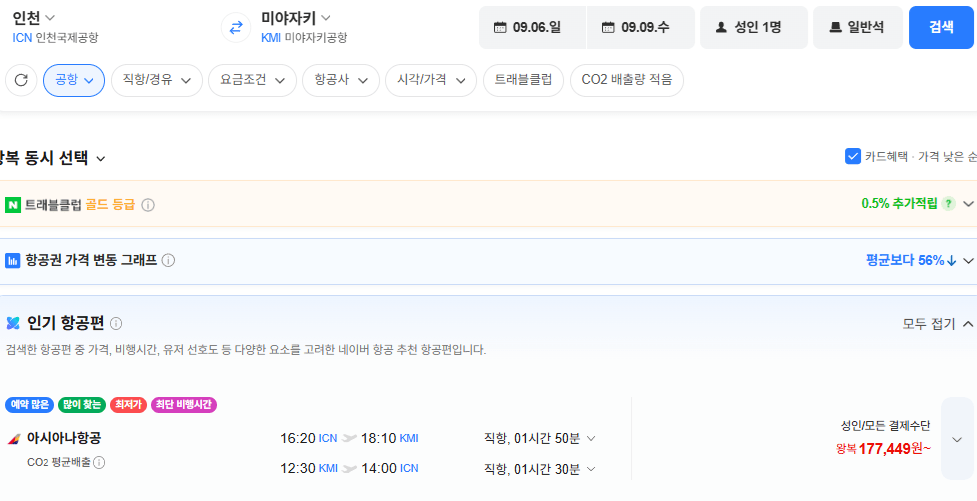Expand 16:20 ICN flight details
Viewport: 977px width, 501px height.
(x=591, y=439)
